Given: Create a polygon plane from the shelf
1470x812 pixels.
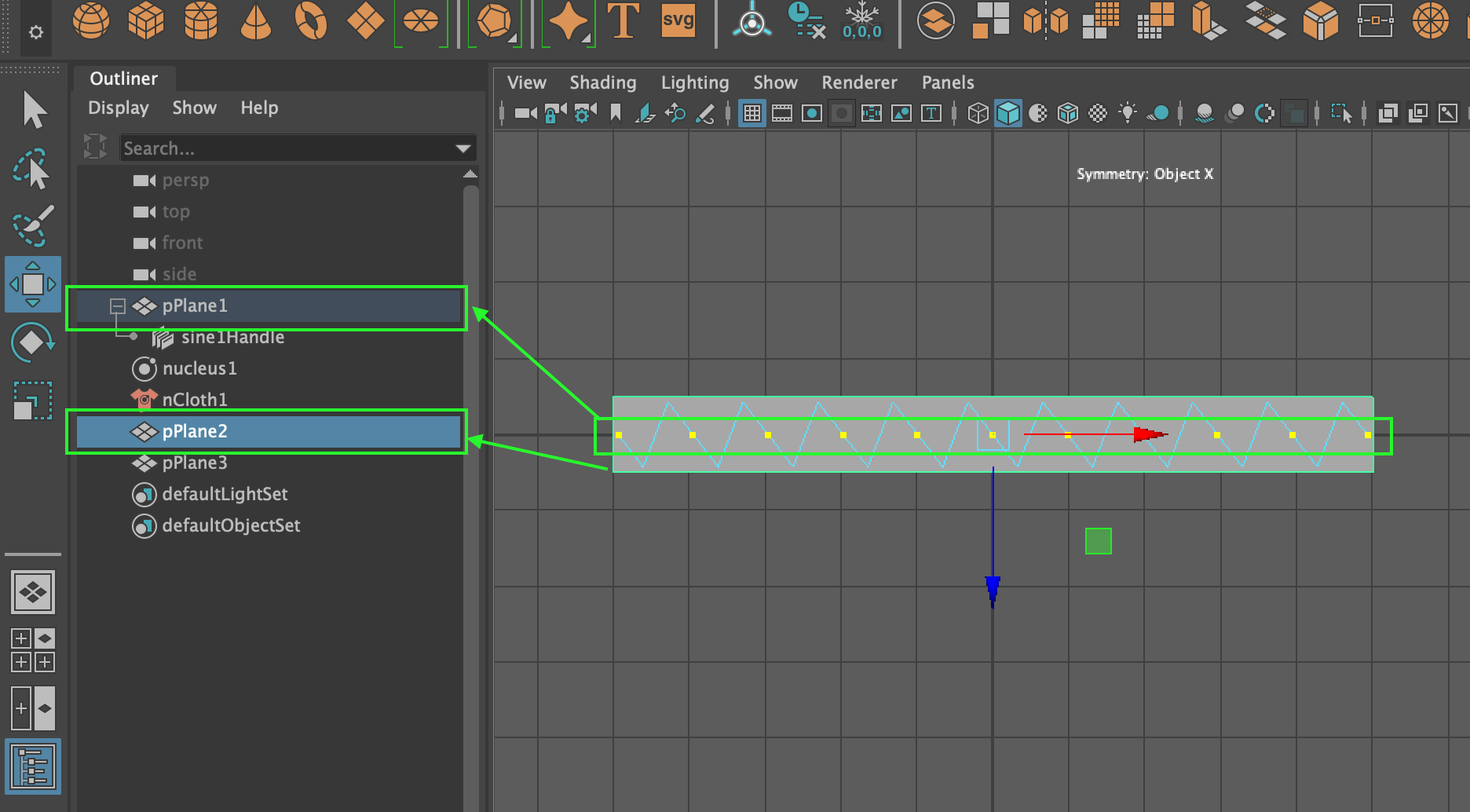Looking at the screenshot, I should point(366,20).
